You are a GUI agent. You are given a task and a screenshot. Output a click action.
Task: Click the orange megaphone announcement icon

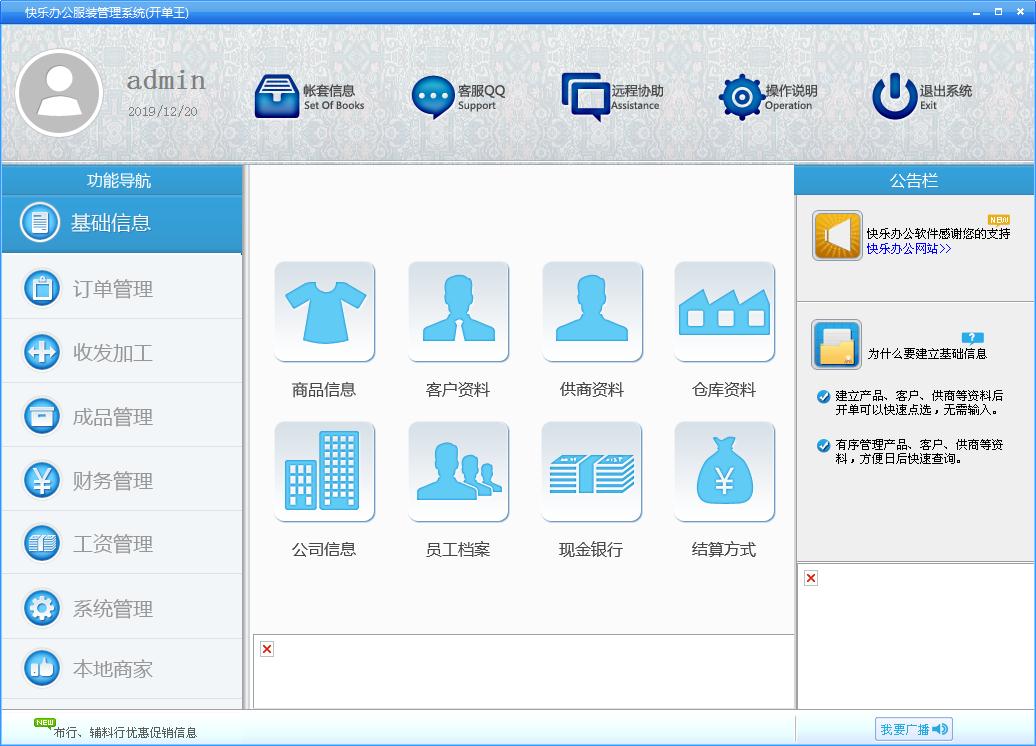(837, 235)
